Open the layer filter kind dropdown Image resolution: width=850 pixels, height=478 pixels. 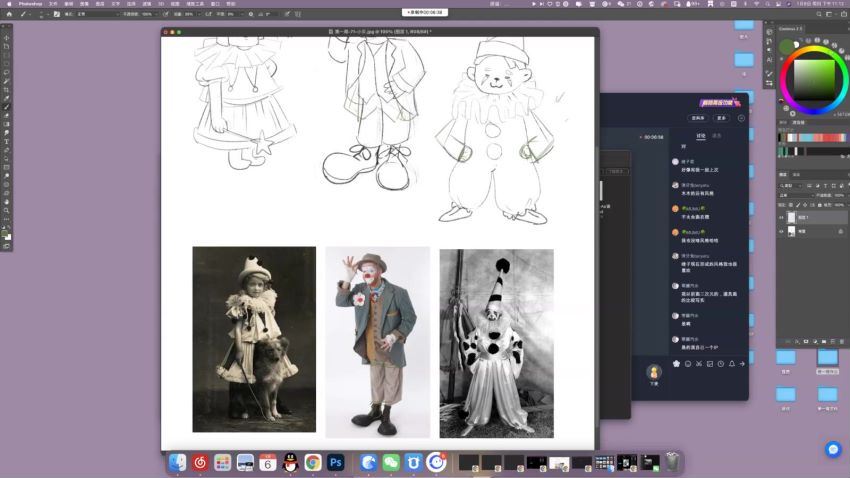pos(790,186)
